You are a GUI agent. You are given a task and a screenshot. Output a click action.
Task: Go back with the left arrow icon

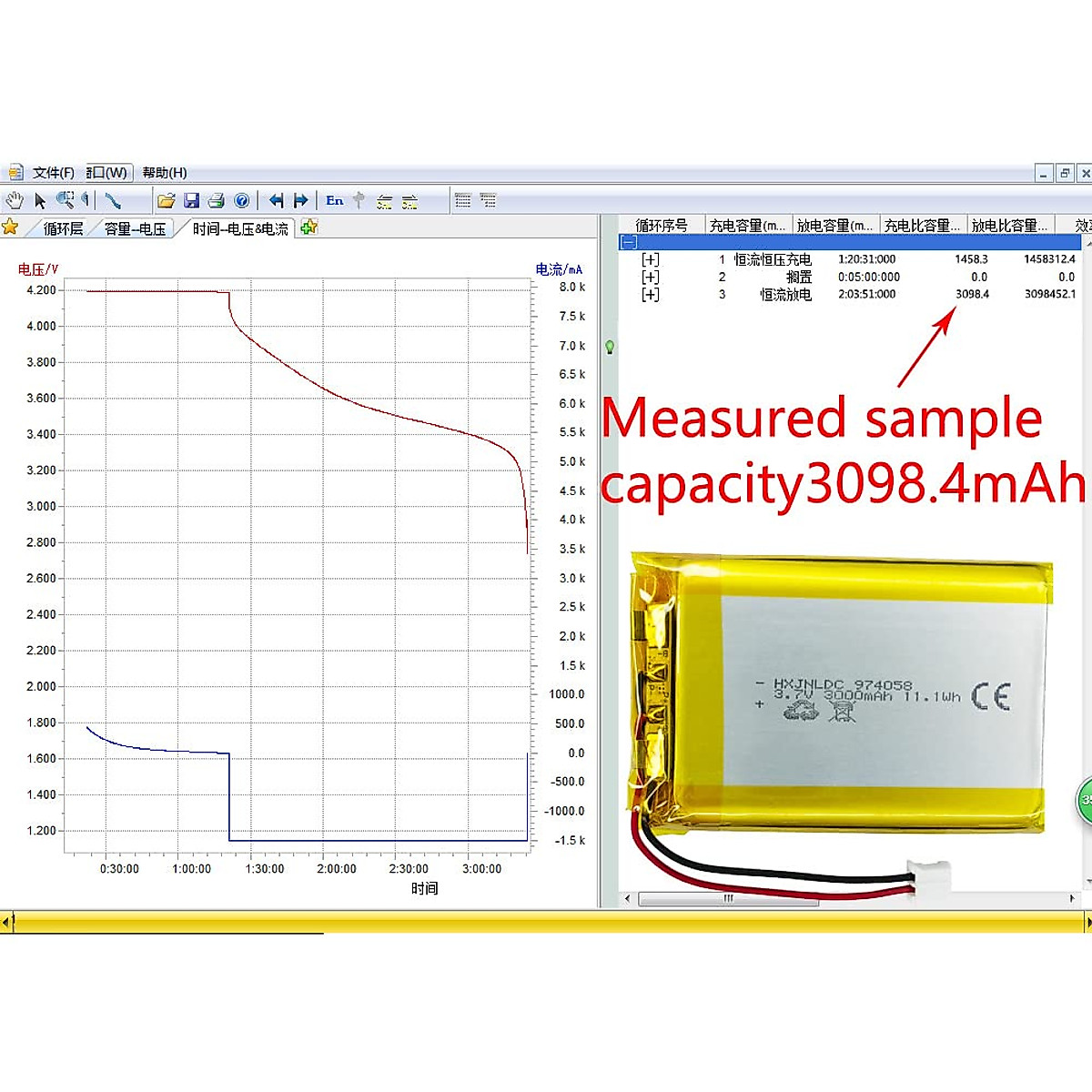tap(276, 200)
